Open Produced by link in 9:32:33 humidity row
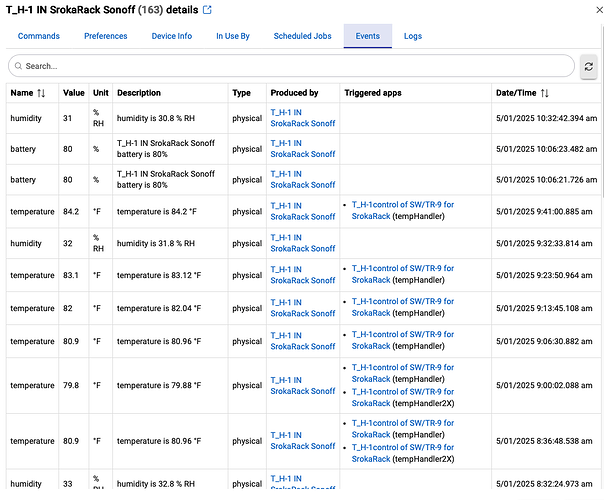 pyautogui.click(x=303, y=243)
